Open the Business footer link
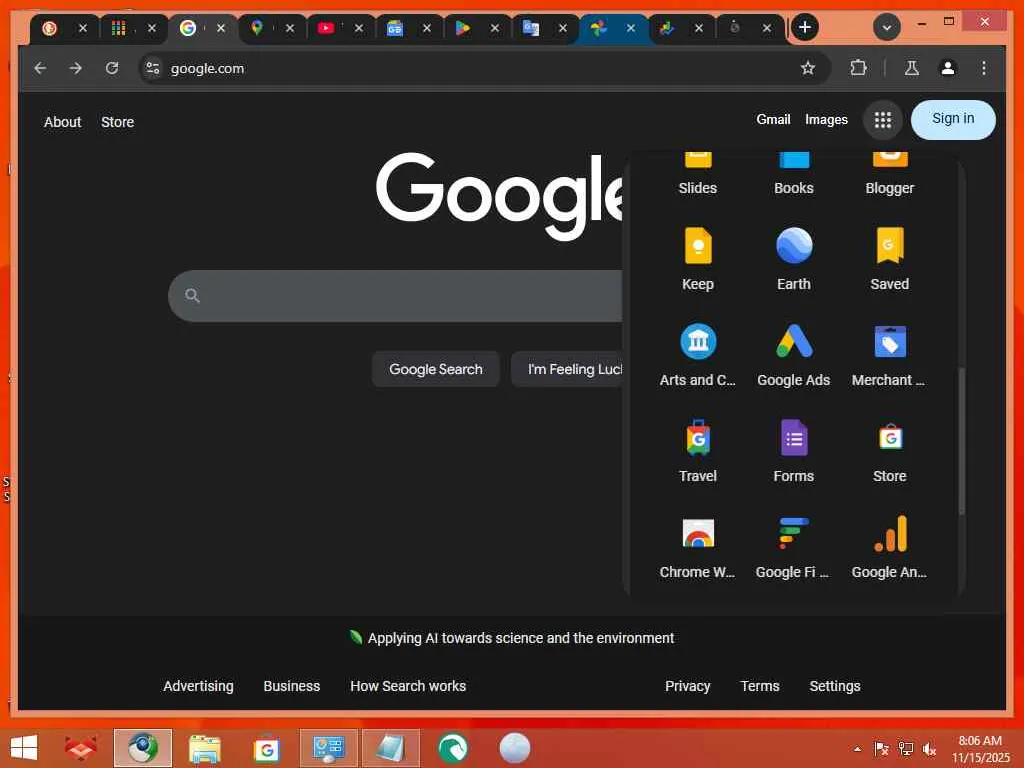This screenshot has height=768, width=1024. [x=291, y=686]
